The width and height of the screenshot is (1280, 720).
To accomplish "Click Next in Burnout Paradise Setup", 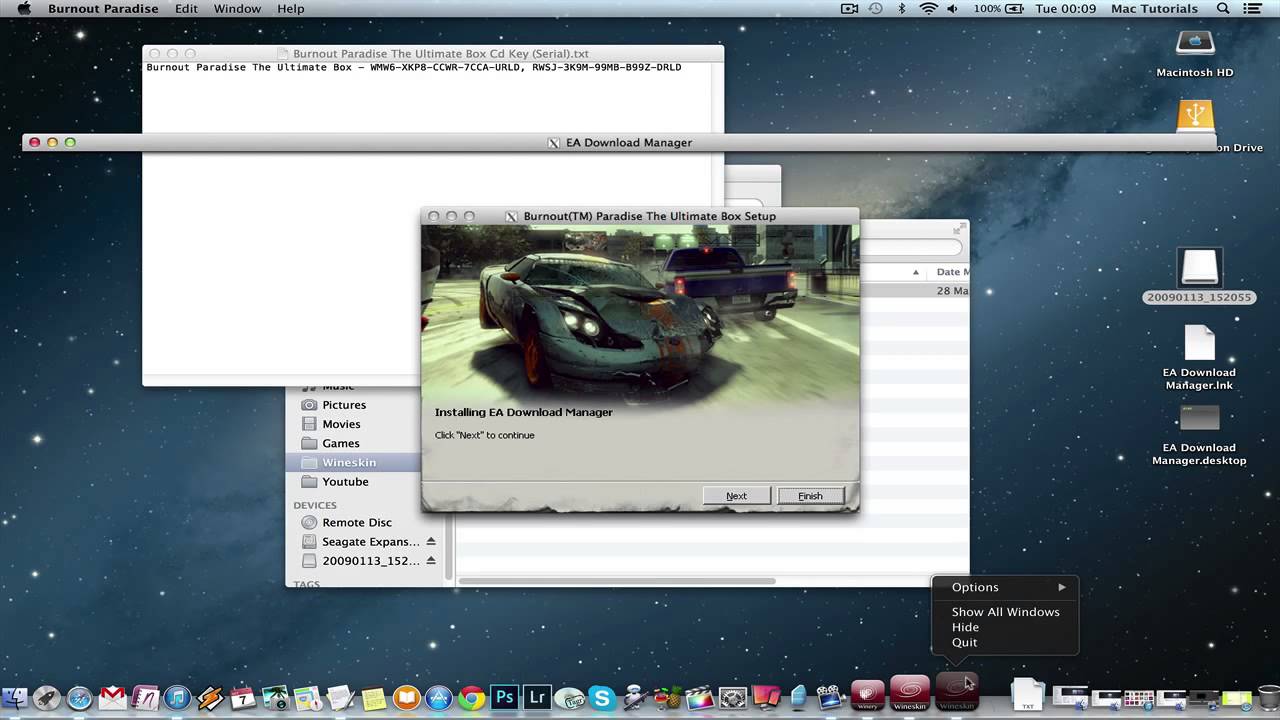I will tap(736, 496).
